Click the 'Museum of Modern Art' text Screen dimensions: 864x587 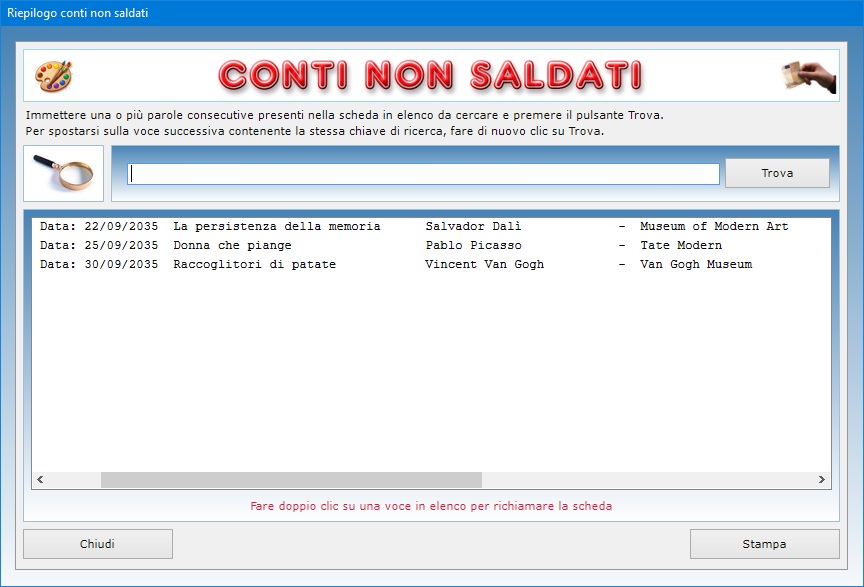(x=714, y=227)
